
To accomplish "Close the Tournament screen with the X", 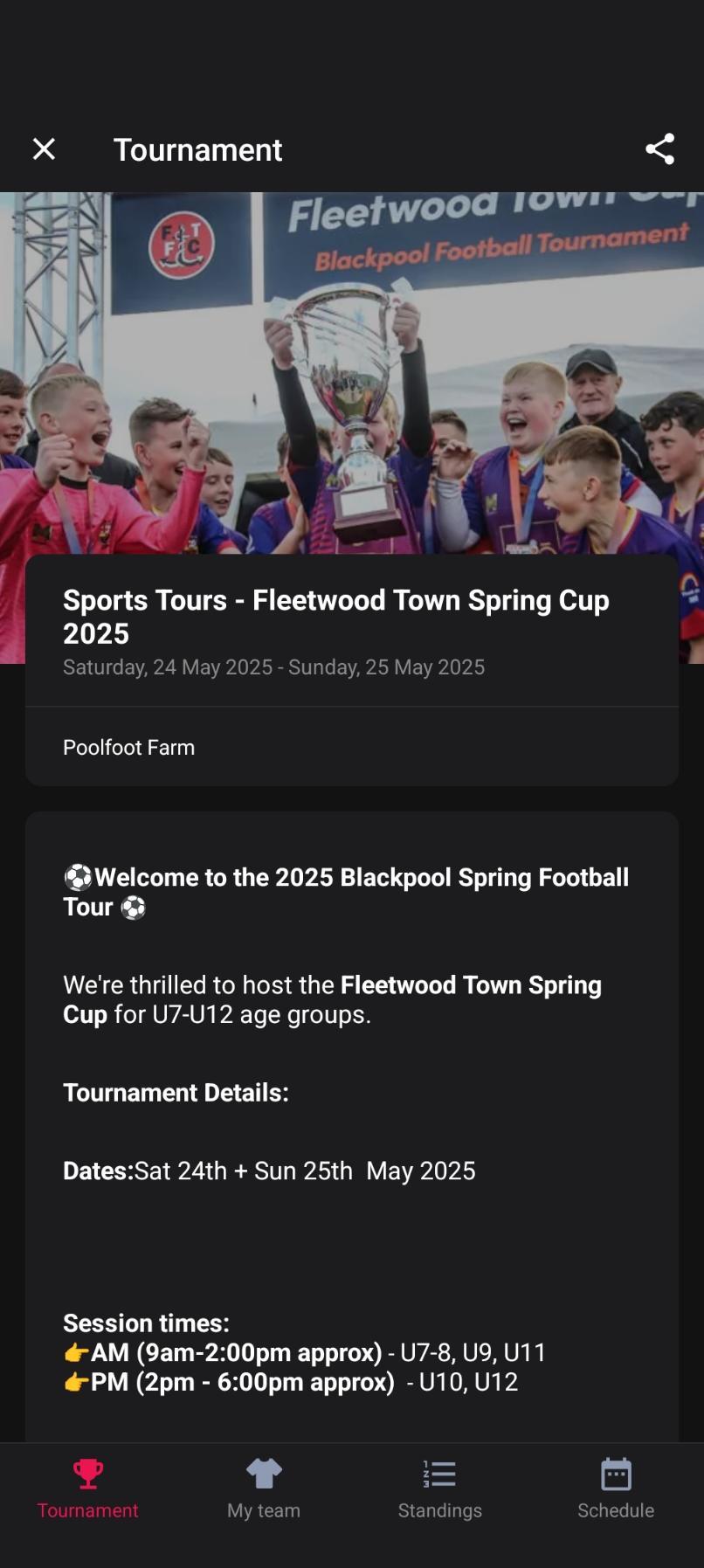I will 44,149.
